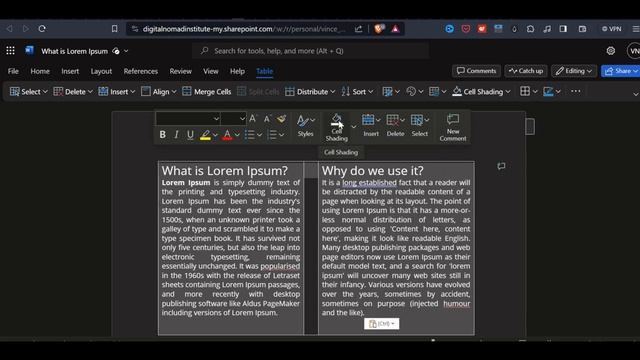Click the browser address bar URL

[244, 29]
